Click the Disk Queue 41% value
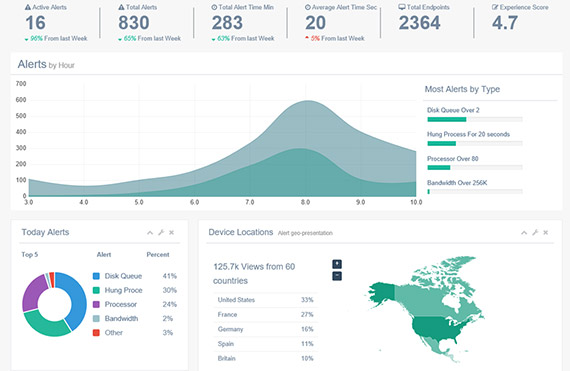The height and width of the screenshot is (371, 570). (169, 276)
